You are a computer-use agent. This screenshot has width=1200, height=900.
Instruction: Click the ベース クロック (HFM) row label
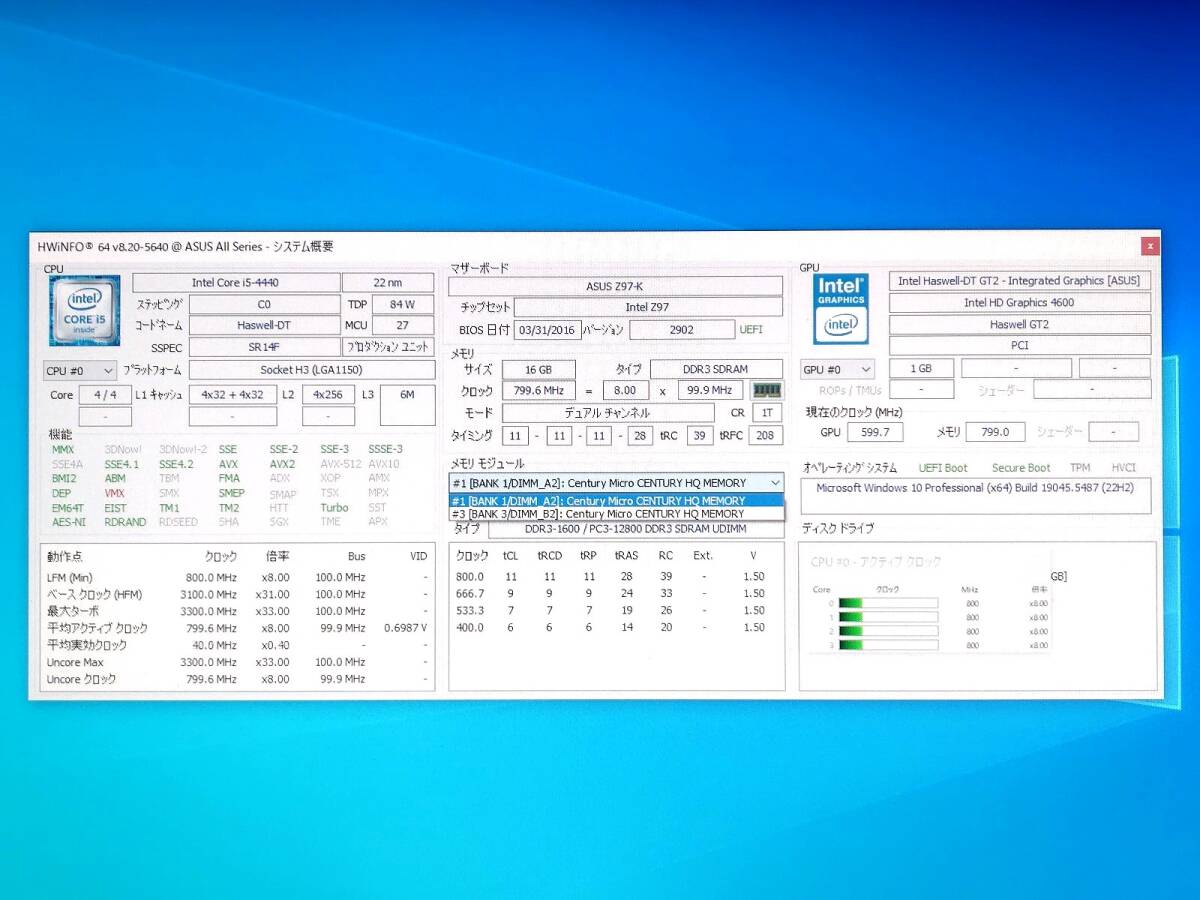(94, 594)
